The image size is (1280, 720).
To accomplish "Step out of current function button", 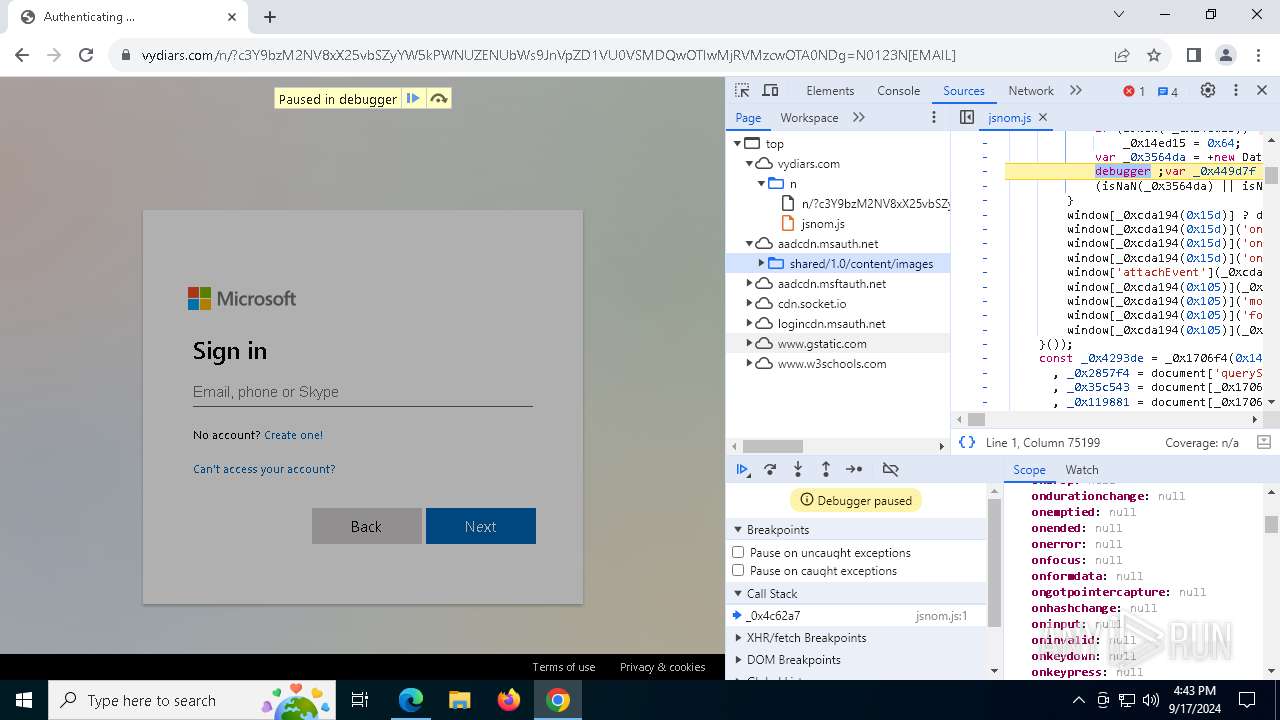I will (826, 469).
